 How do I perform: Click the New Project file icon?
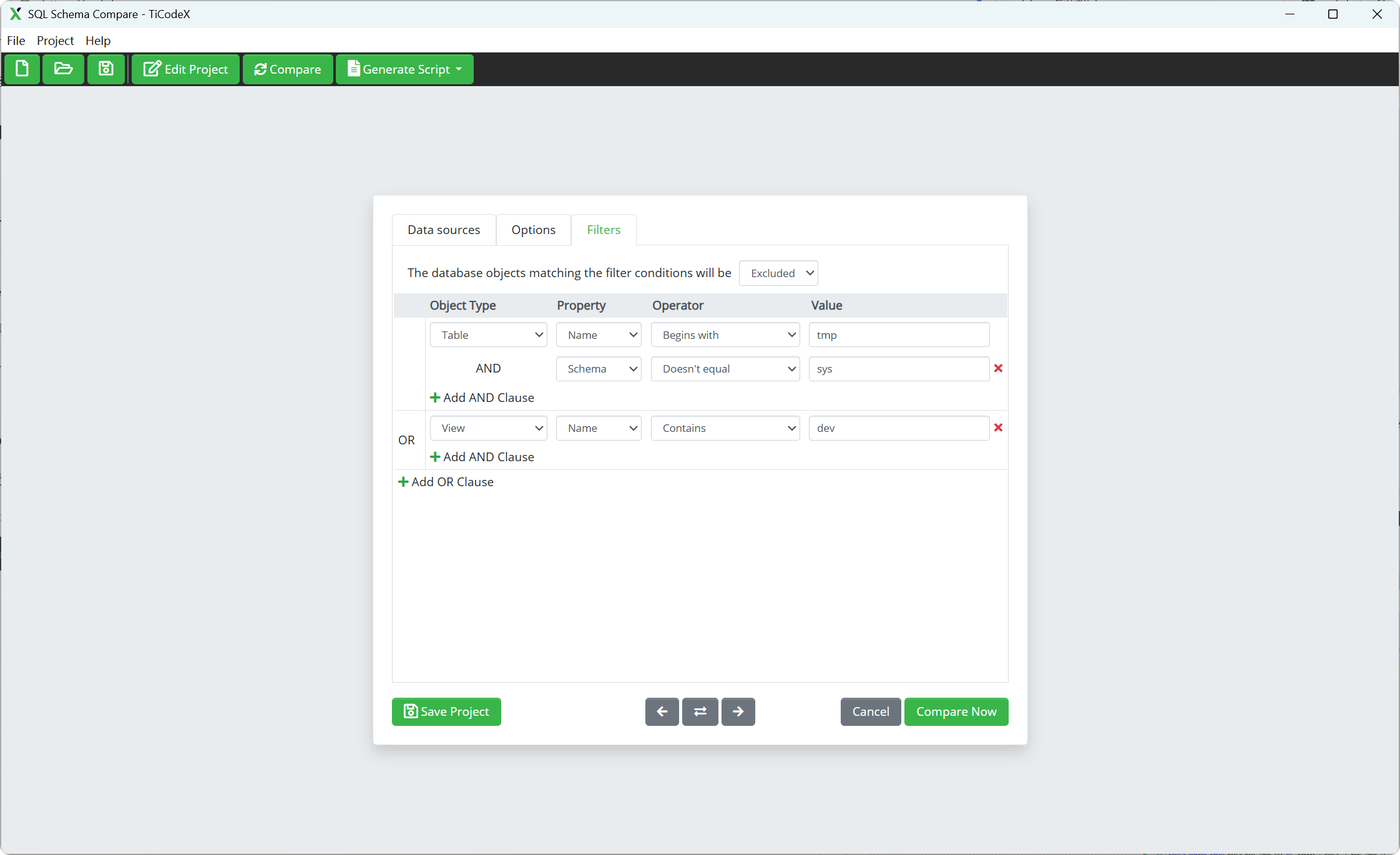pos(22,69)
